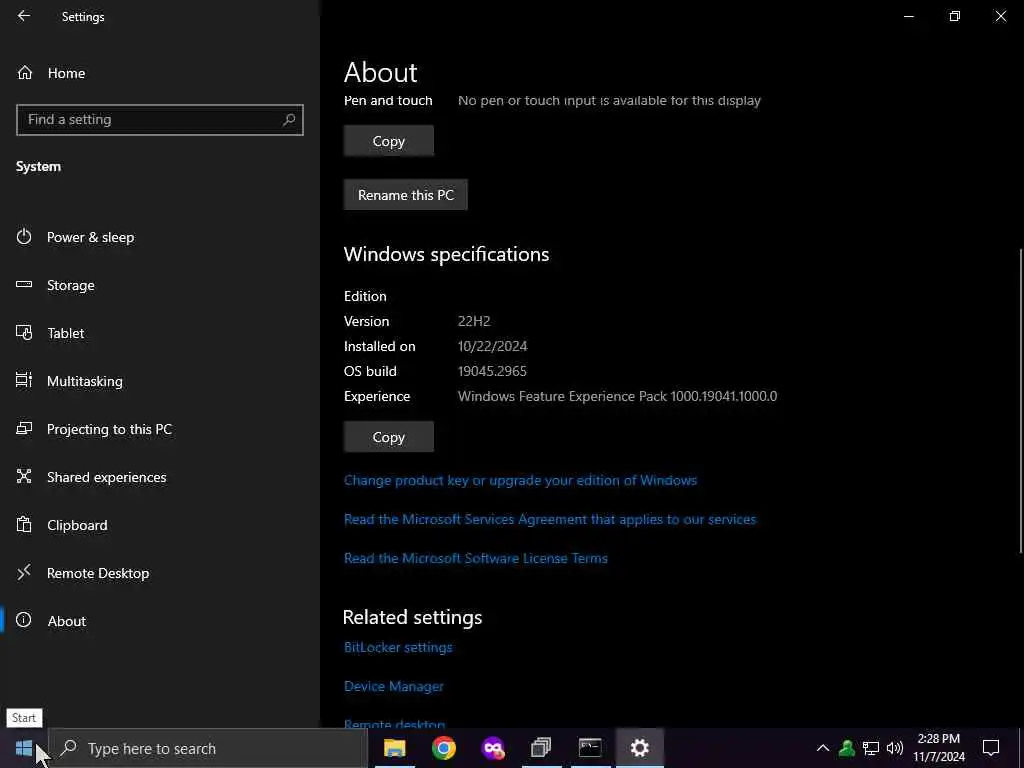
Task: Open File Explorer from taskbar
Action: [x=394, y=748]
